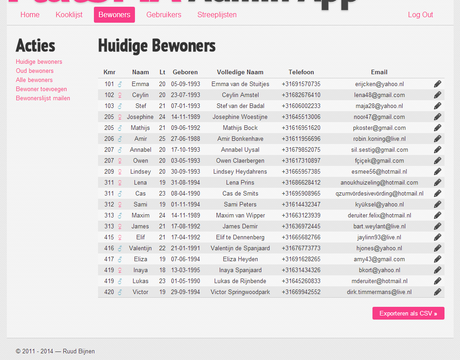Edit Maxim van Wipper's entry pencil
The height and width of the screenshot is (360, 460).
point(437,215)
